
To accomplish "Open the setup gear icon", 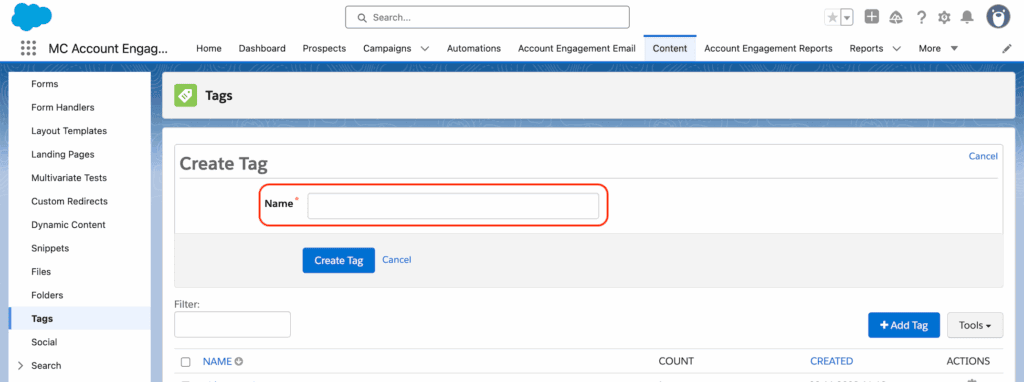I will [x=944, y=18].
